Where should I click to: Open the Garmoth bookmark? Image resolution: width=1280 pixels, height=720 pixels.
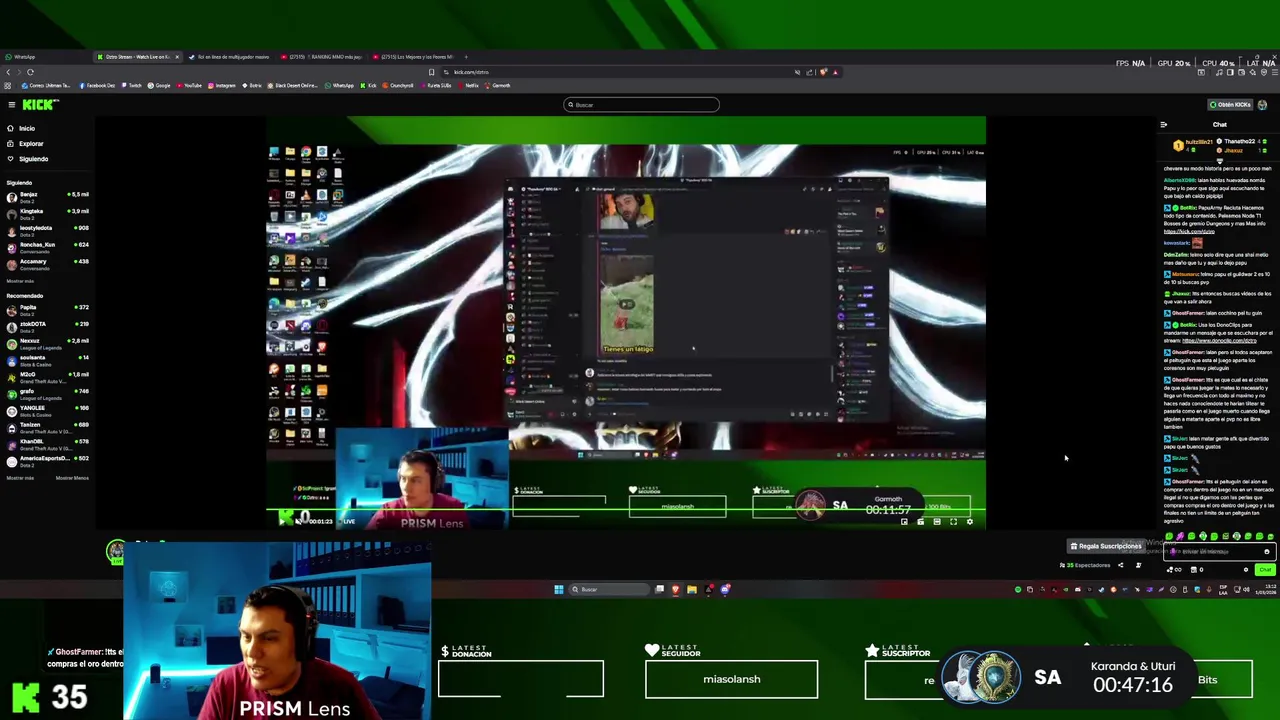(498, 85)
